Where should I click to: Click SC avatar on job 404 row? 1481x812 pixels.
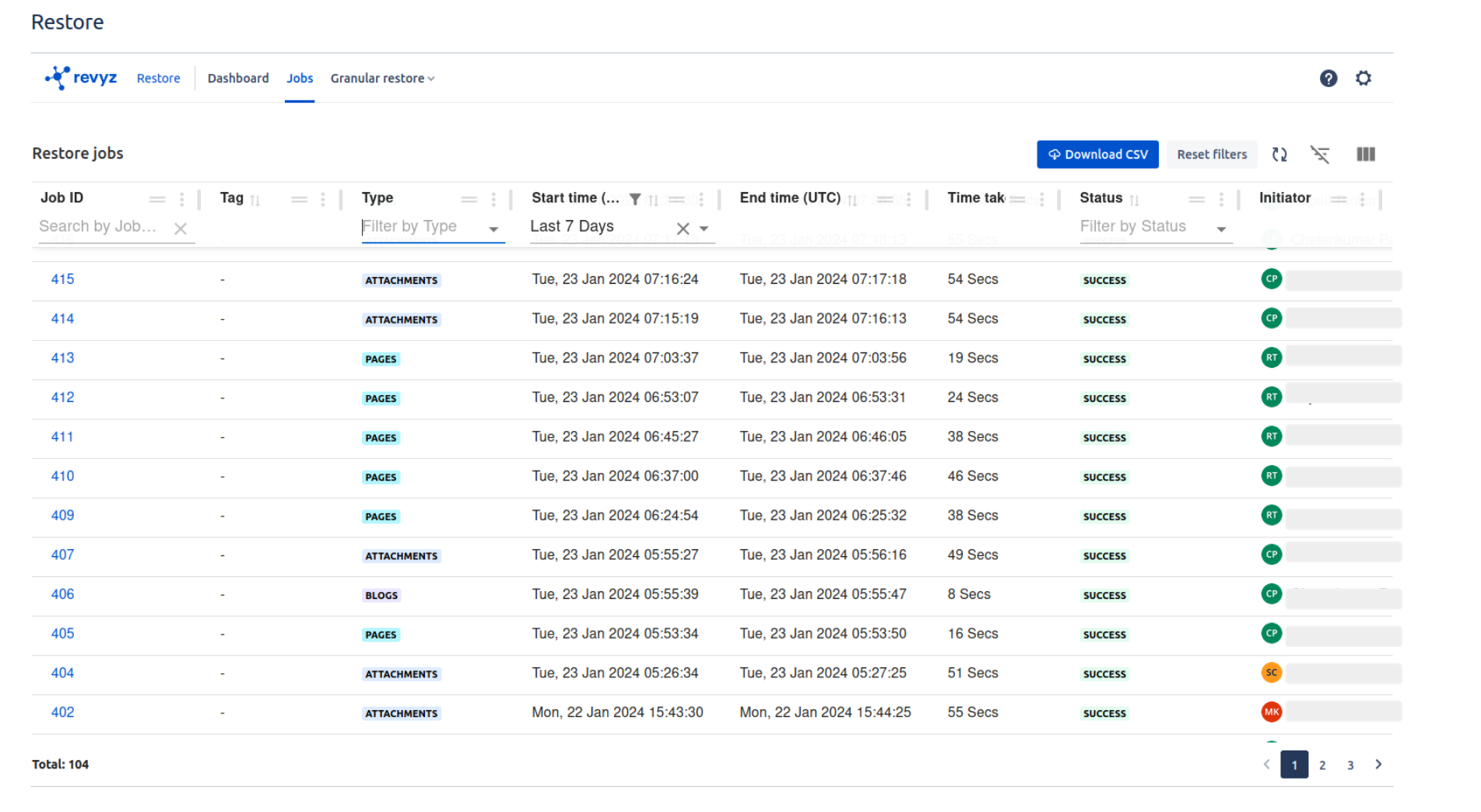1272,672
